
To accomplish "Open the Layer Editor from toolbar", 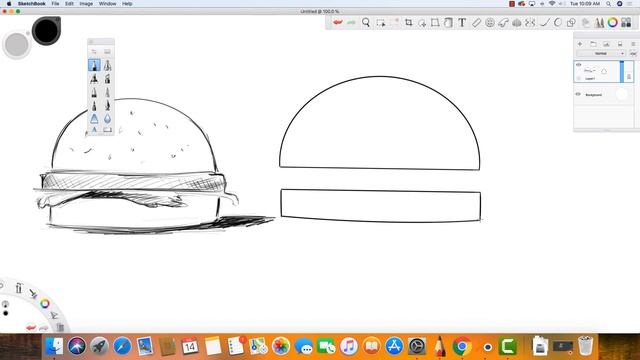I will (586, 22).
